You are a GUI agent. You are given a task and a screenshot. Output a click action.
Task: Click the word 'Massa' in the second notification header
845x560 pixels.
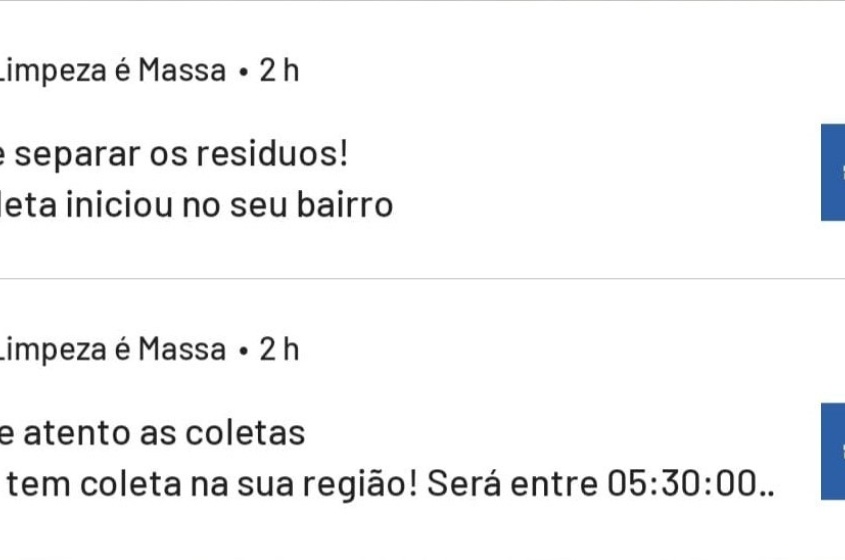point(182,350)
